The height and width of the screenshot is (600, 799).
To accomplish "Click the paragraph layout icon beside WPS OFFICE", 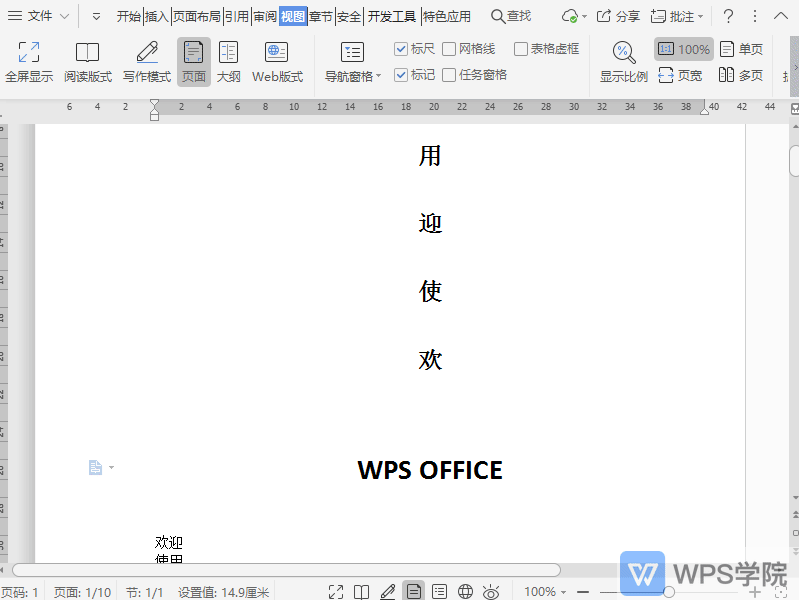I will (95, 467).
